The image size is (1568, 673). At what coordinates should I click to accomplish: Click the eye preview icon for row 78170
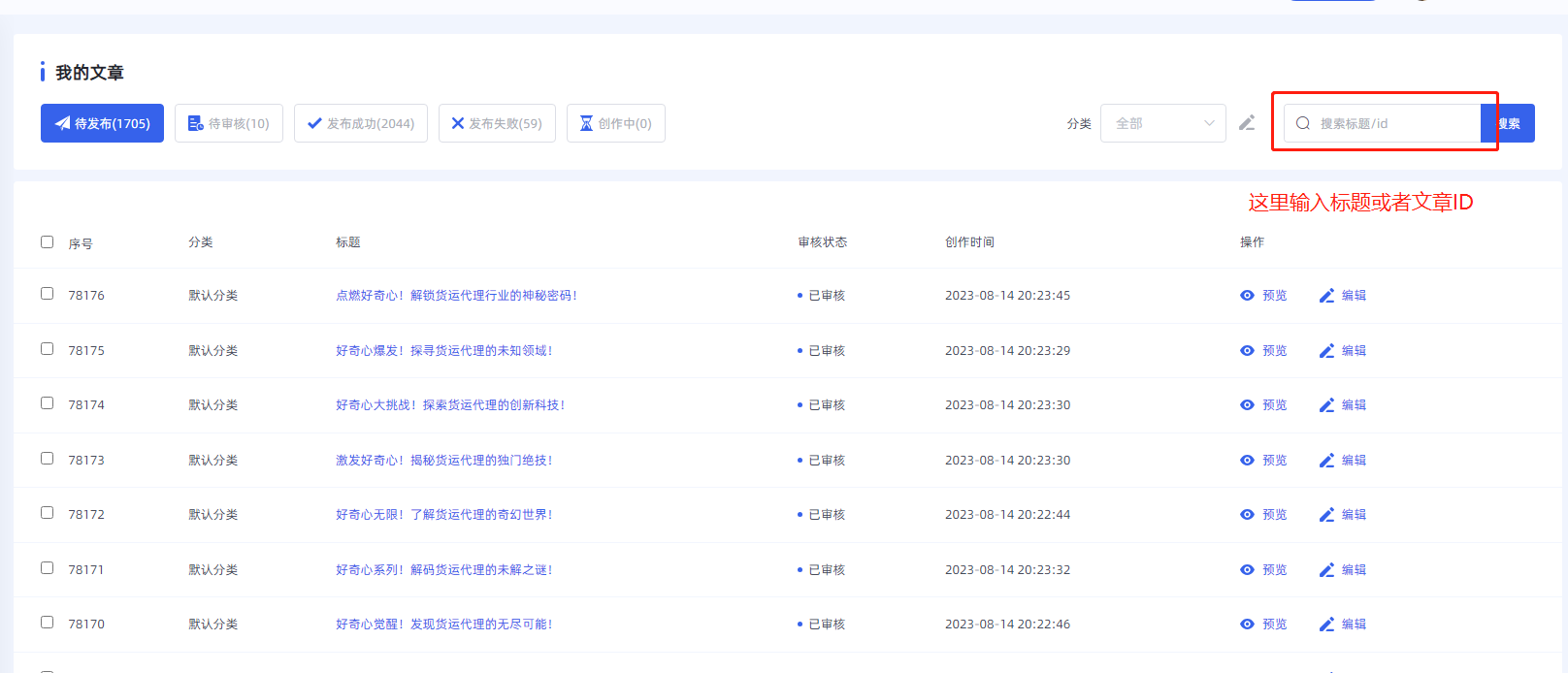pos(1247,625)
